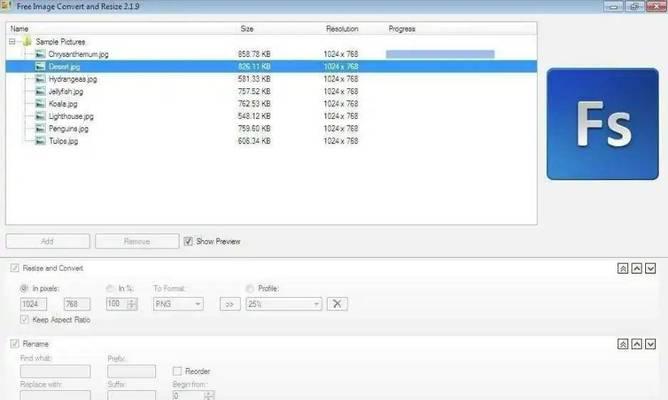The width and height of the screenshot is (668, 400).
Task: Move Rename panel down one position
Action: [650, 344]
